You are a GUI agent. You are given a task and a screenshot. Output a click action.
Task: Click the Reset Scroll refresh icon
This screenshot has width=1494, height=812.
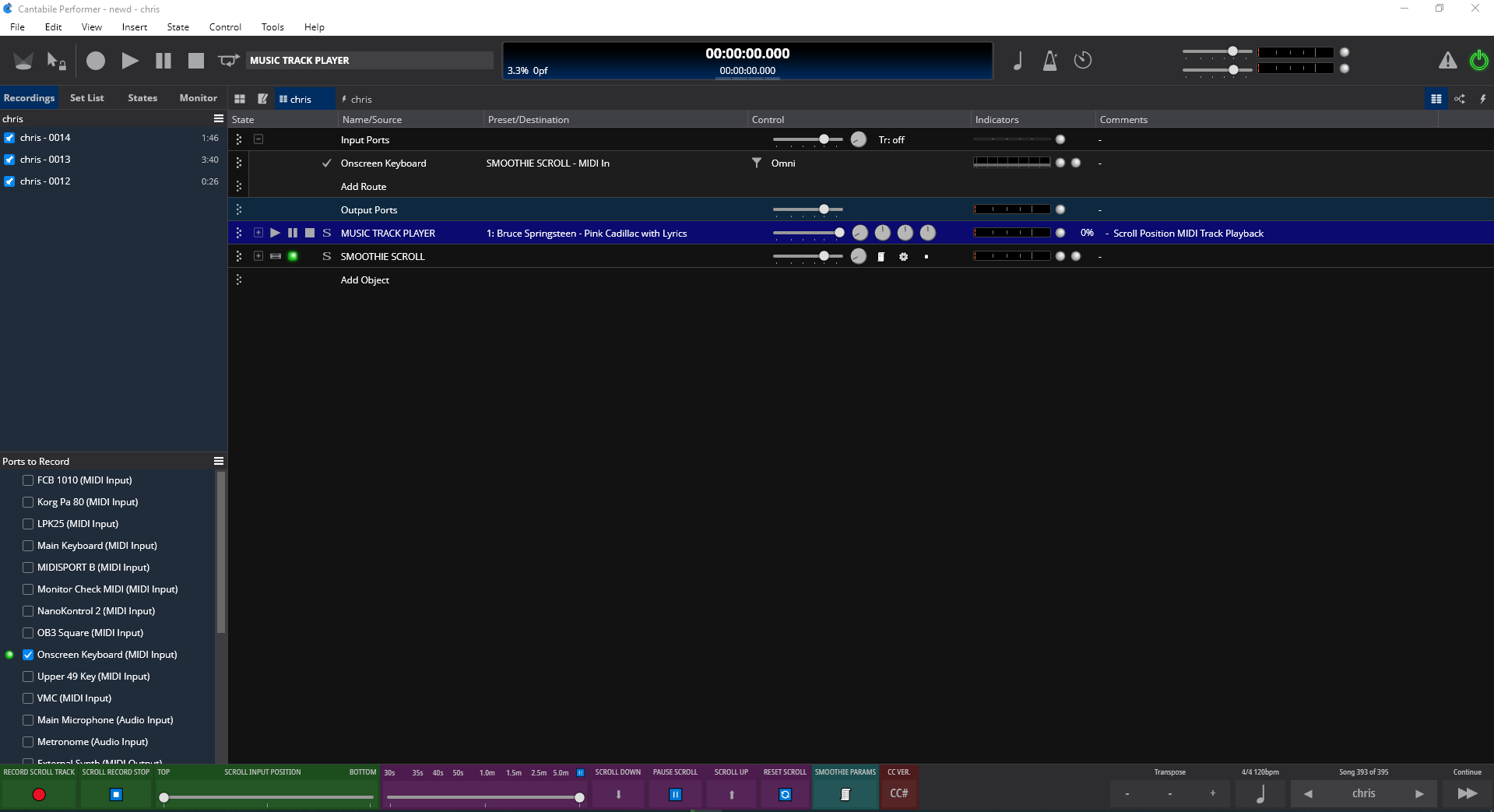pos(785,794)
